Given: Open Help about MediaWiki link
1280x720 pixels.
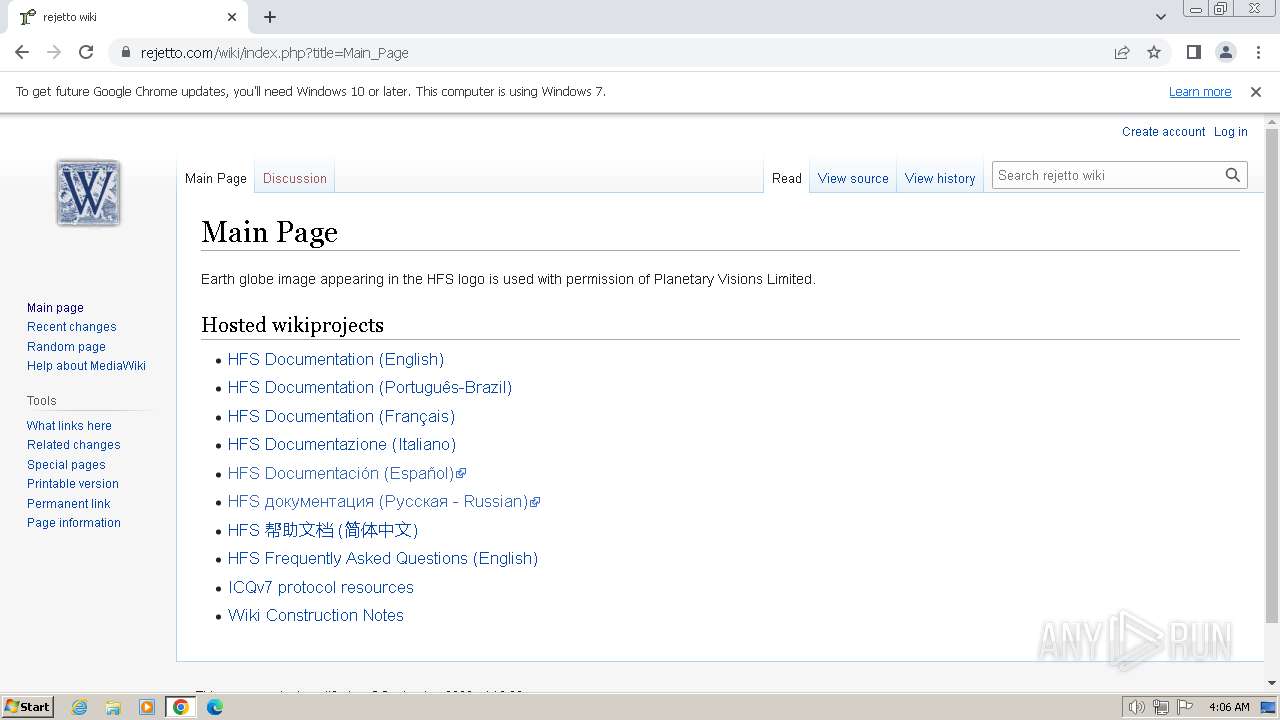Looking at the screenshot, I should pyautogui.click(x=86, y=366).
